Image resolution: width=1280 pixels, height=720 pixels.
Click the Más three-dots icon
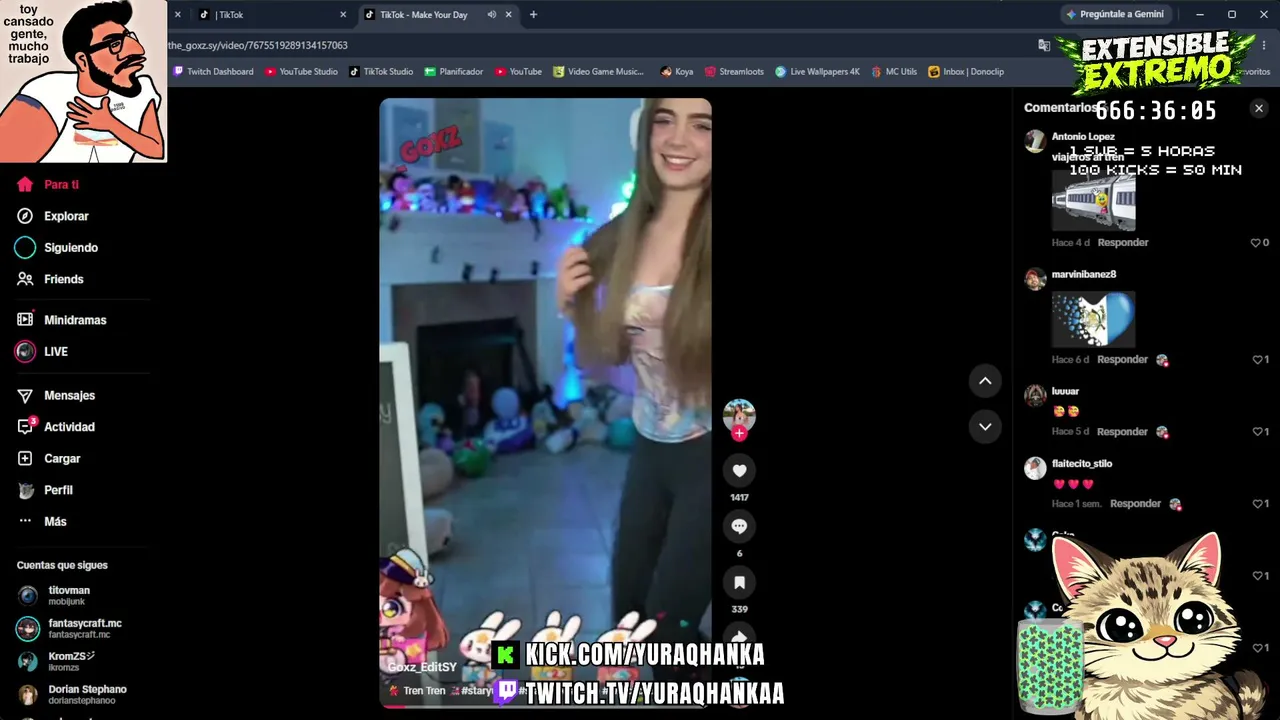coord(25,521)
